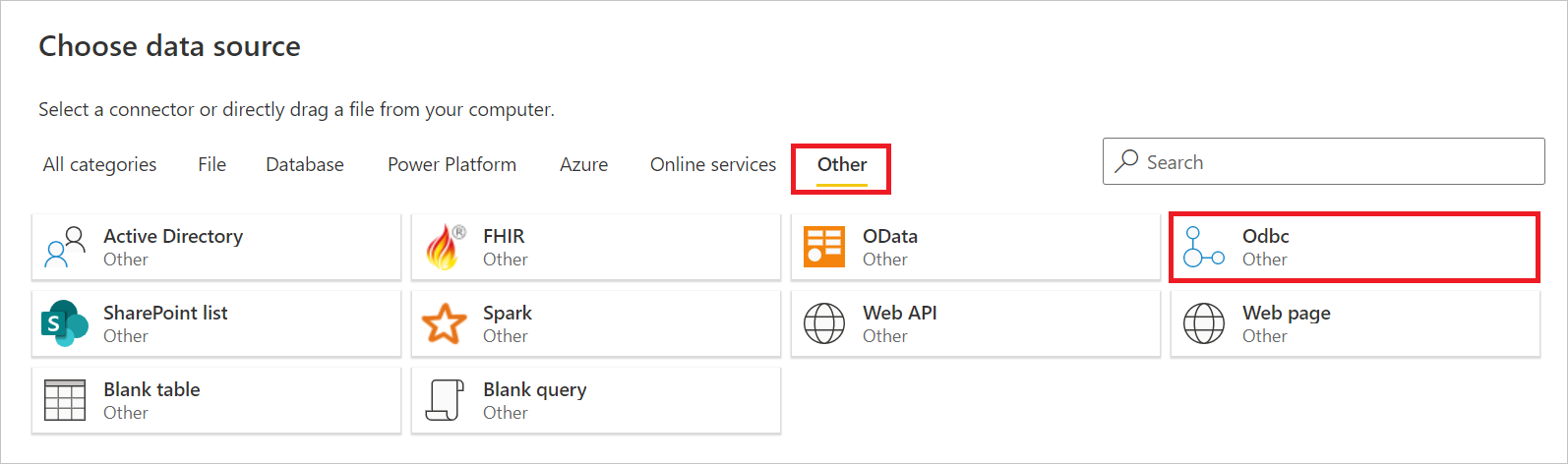Focus the Search connectors input field

pyautogui.click(x=1338, y=162)
